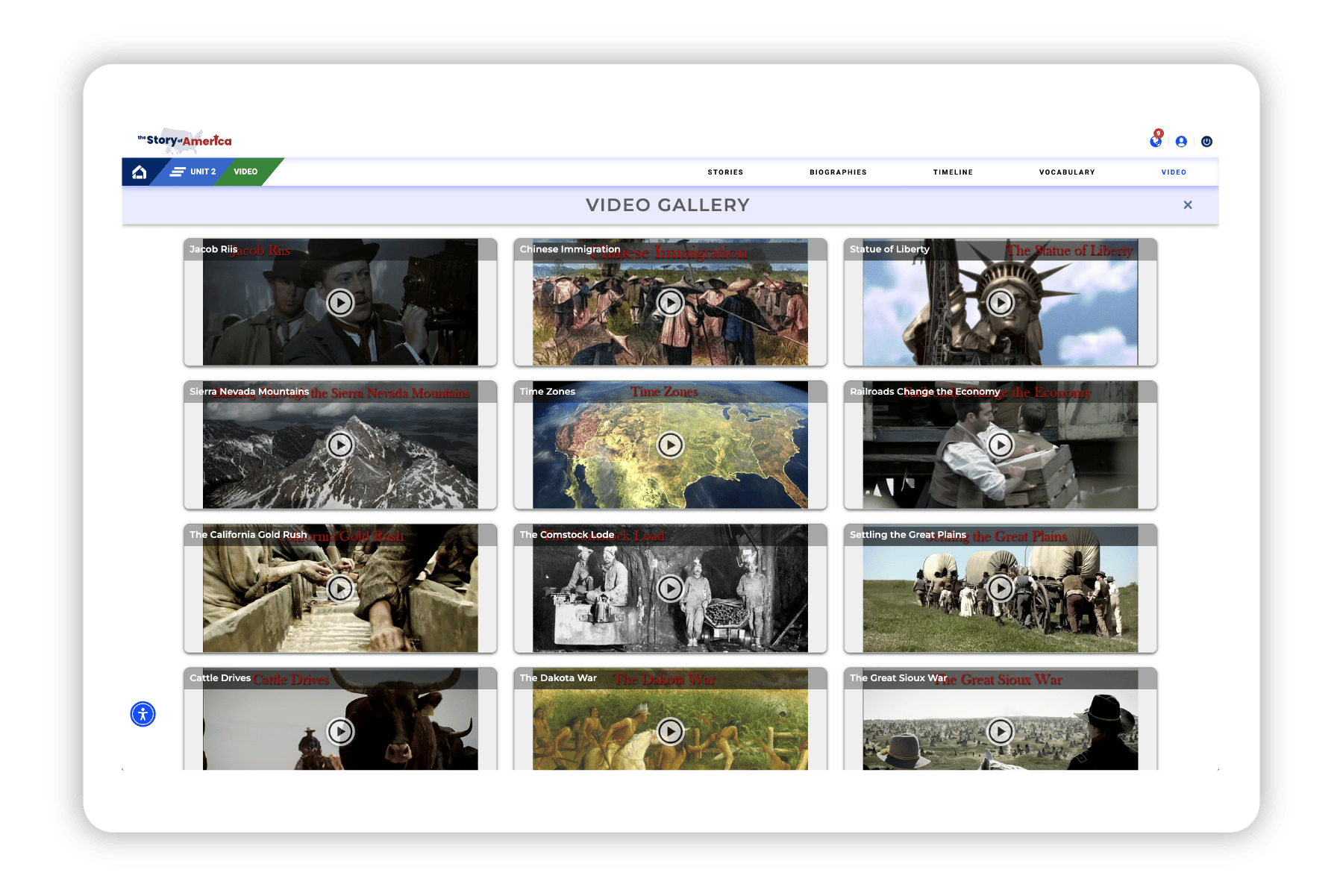Viewport: 1343px width, 896px height.
Task: Go to the Timeline tab
Action: [953, 172]
